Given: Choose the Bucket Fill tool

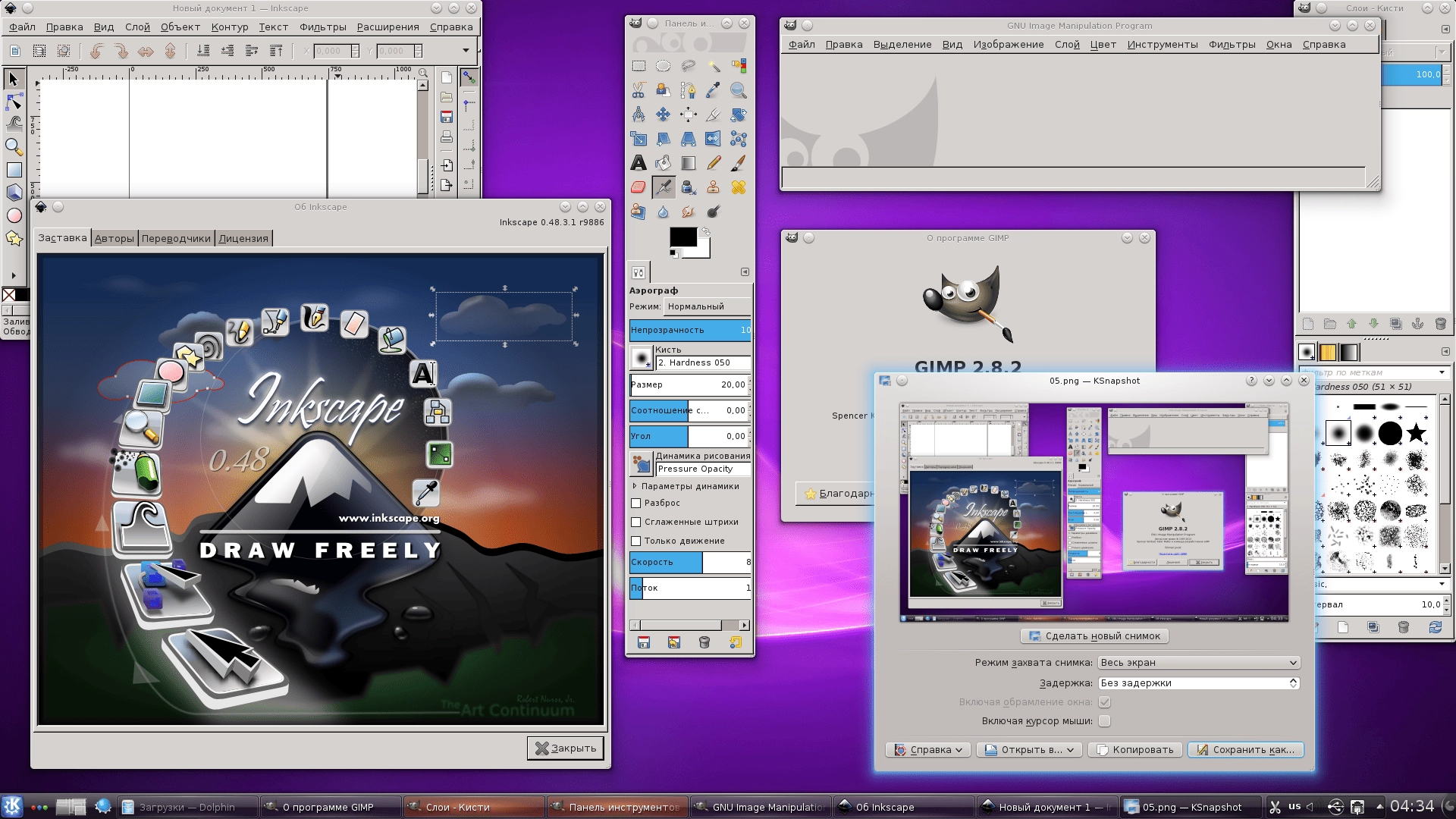Looking at the screenshot, I should [x=664, y=163].
